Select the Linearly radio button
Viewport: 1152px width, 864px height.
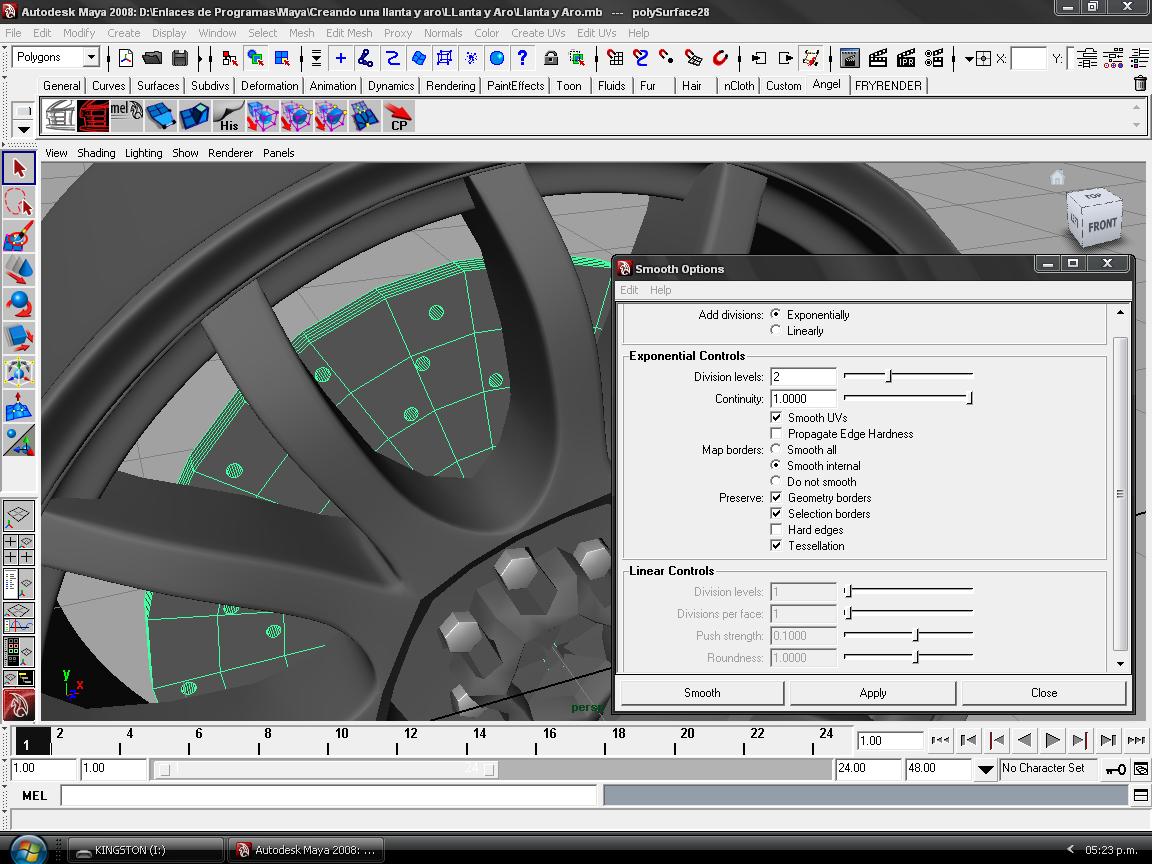[776, 331]
